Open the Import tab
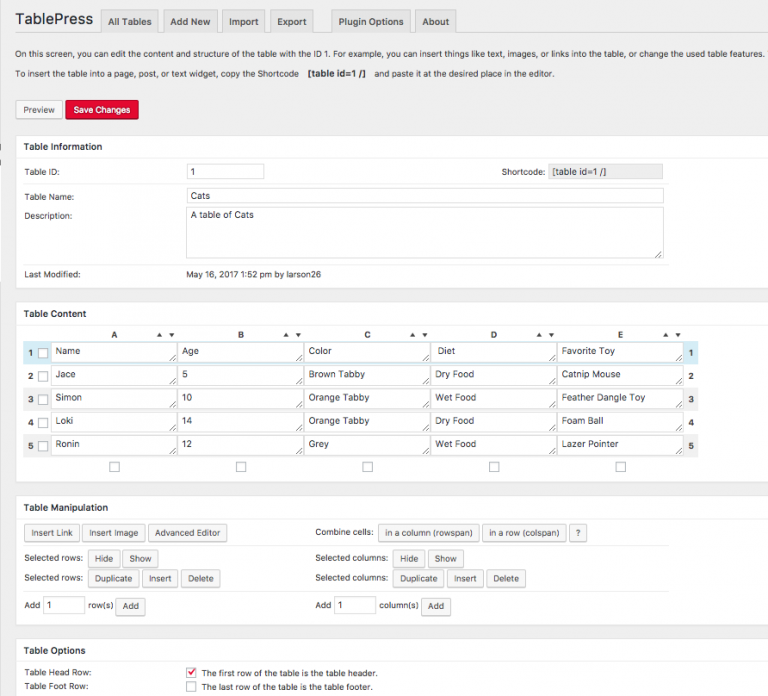 pos(243,21)
